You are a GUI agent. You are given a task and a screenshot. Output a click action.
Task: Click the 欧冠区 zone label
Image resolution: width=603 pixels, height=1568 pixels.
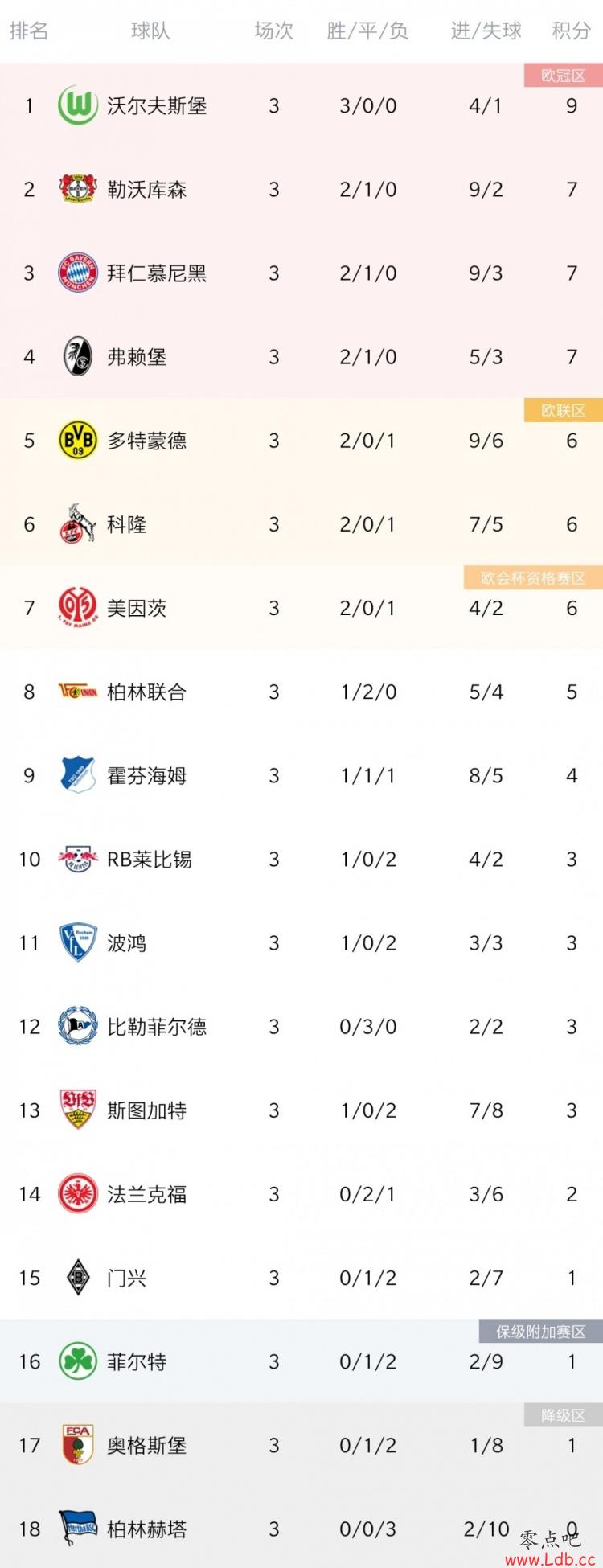pos(563,76)
